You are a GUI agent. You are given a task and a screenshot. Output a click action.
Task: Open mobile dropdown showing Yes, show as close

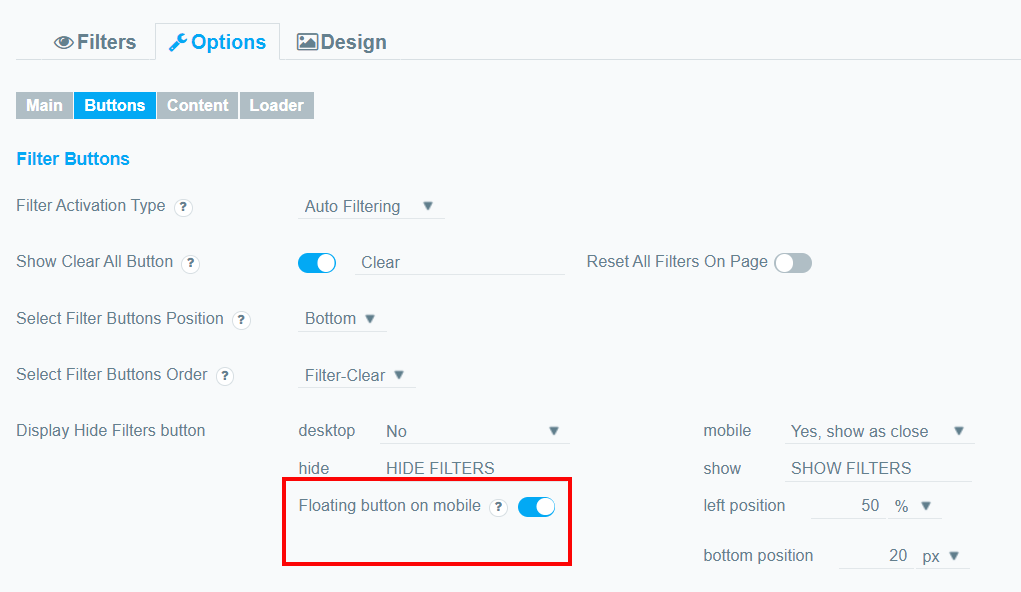[880, 431]
